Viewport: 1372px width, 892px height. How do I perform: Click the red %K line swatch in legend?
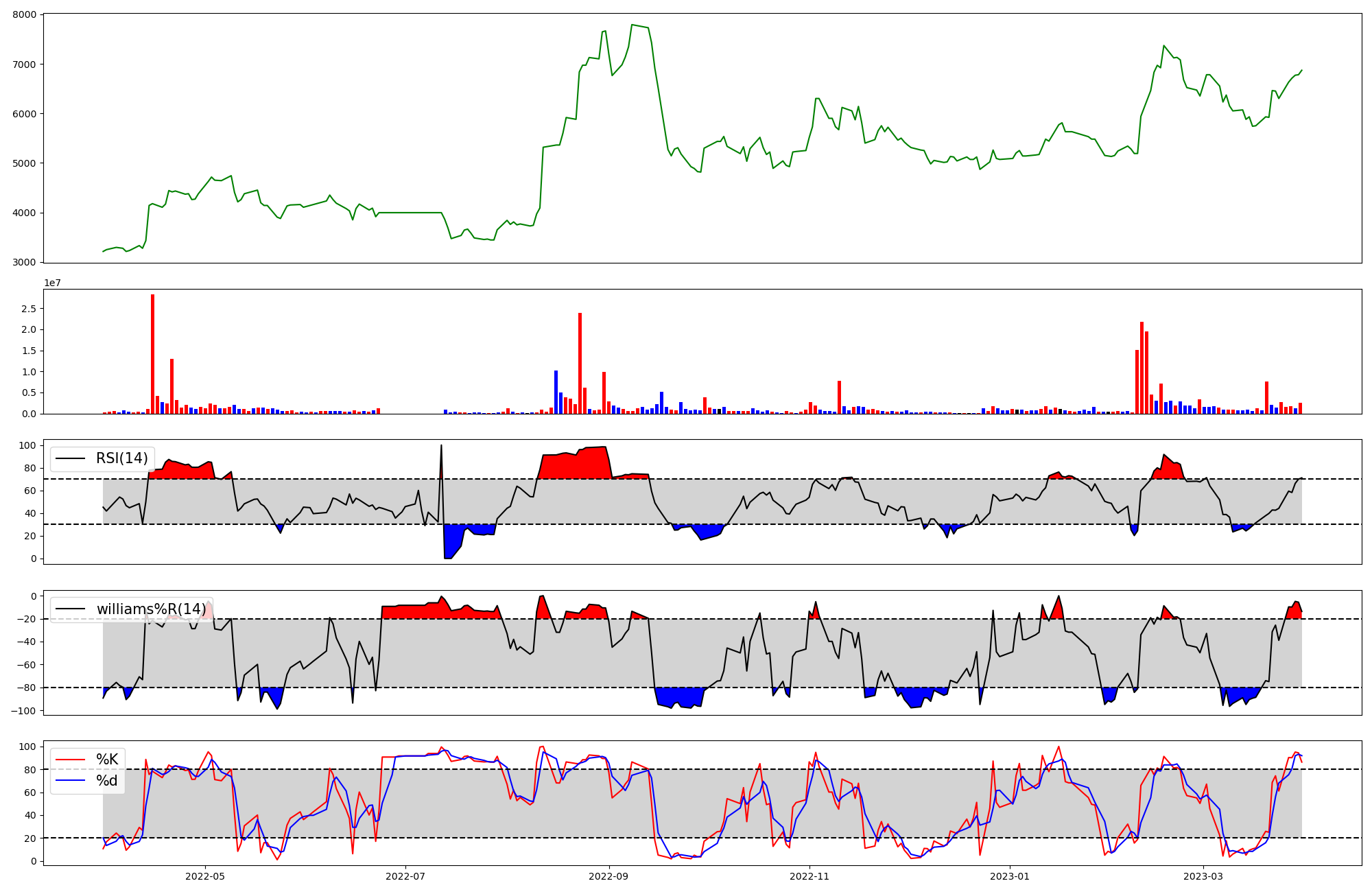point(71,760)
